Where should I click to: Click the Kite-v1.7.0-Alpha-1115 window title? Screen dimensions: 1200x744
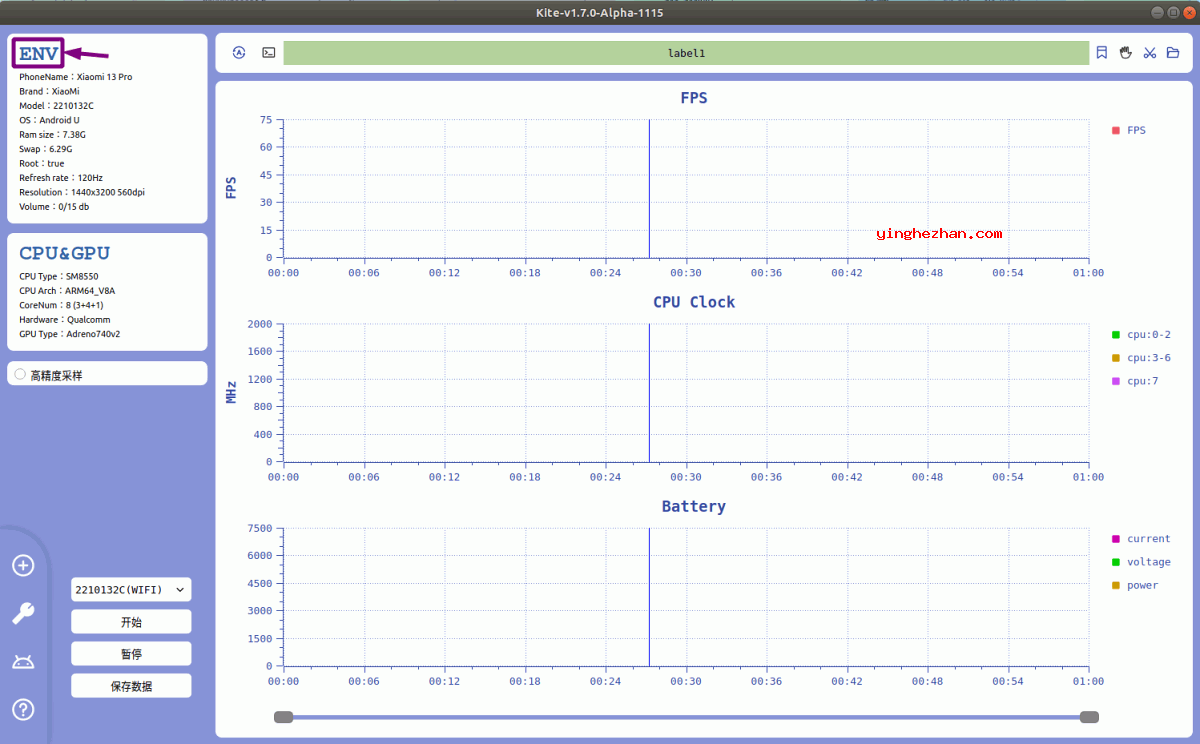[x=600, y=12]
